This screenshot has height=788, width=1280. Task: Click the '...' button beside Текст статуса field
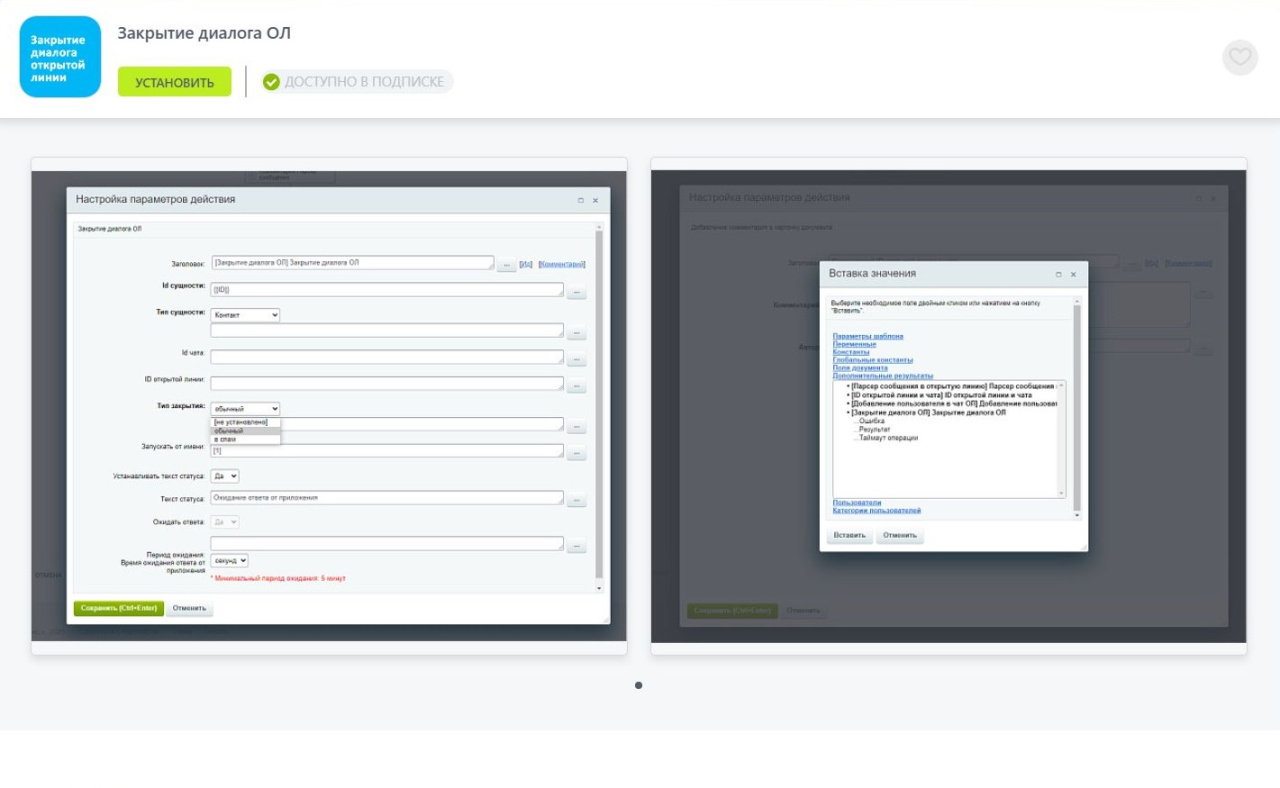coord(576,500)
